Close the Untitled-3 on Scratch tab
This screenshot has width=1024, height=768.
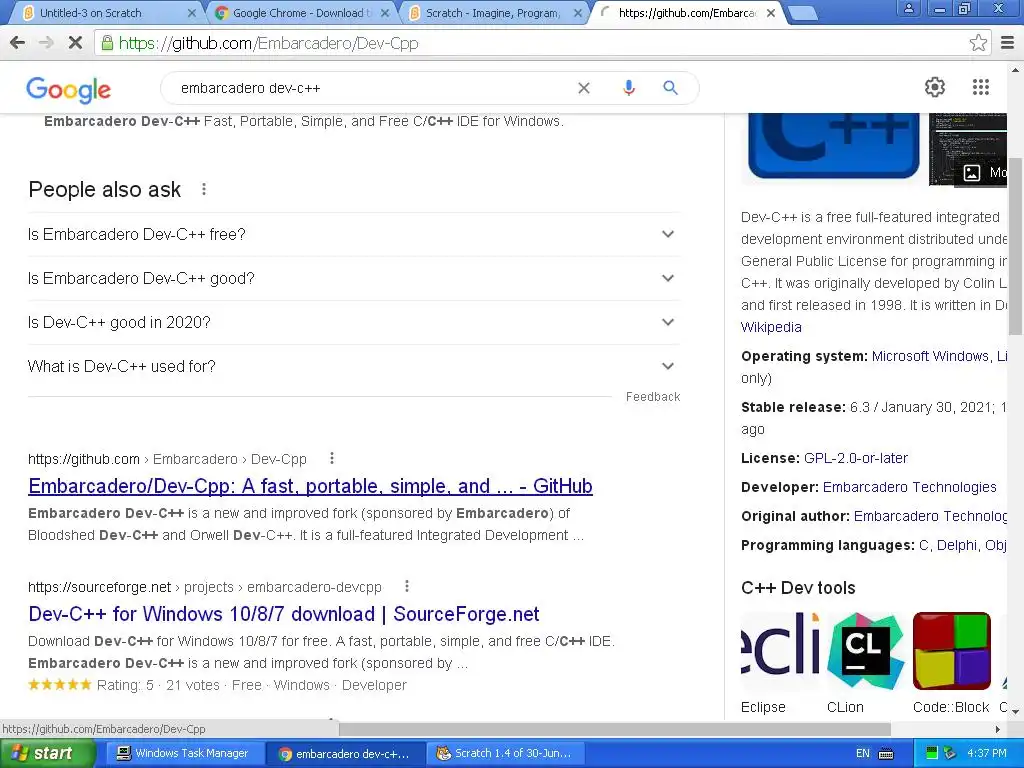(x=191, y=13)
